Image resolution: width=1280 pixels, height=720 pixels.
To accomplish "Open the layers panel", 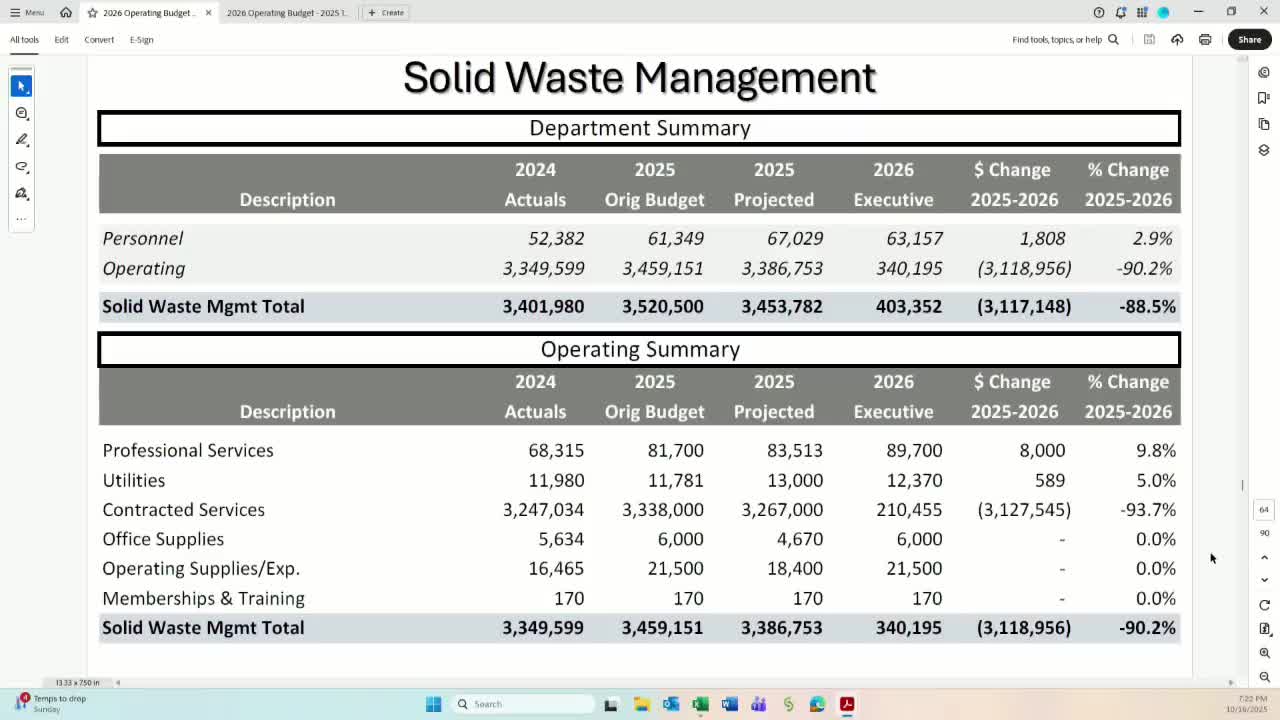I will pyautogui.click(x=1264, y=150).
